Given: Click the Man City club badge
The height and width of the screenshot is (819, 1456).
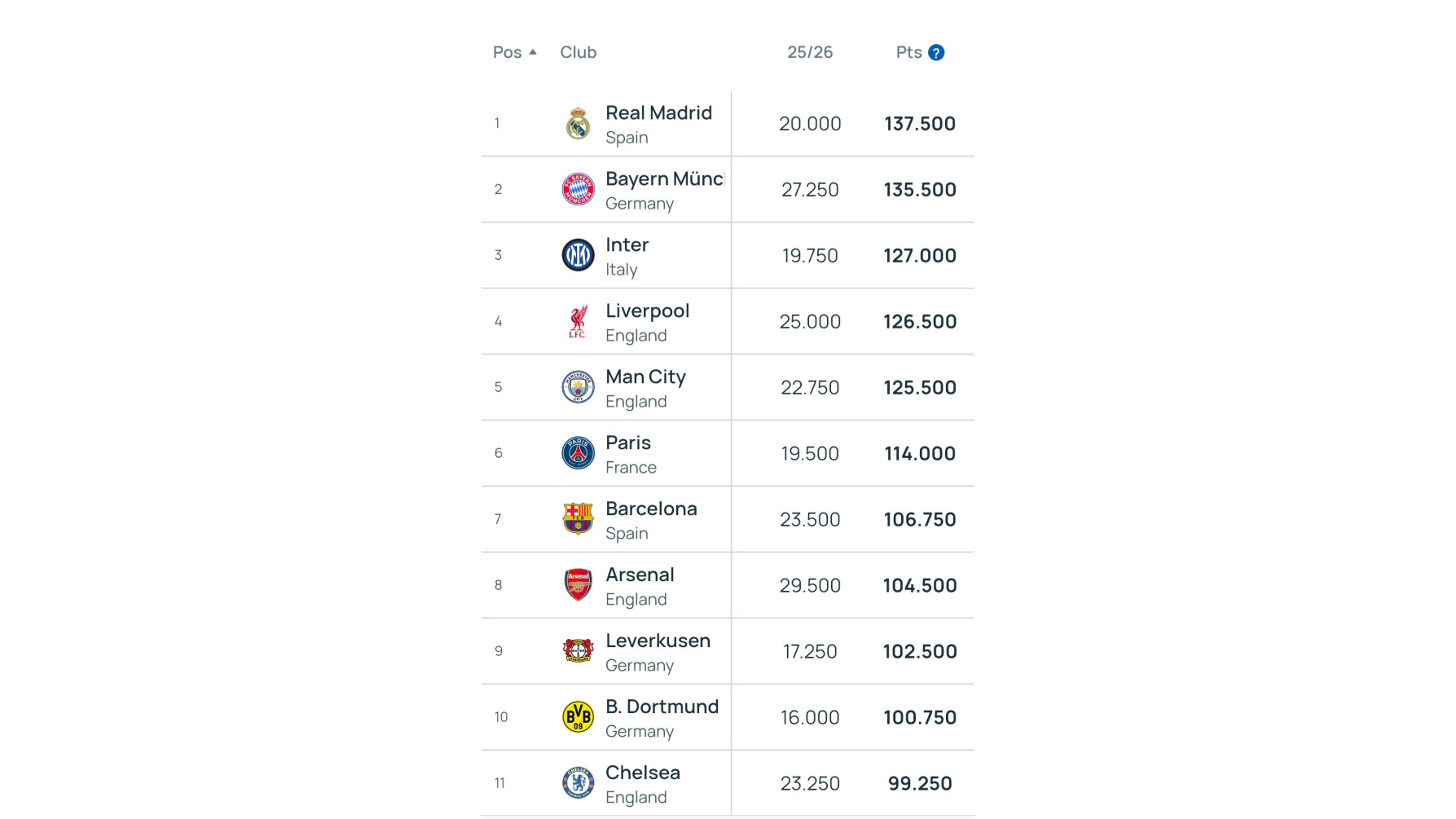Looking at the screenshot, I should (x=578, y=388).
